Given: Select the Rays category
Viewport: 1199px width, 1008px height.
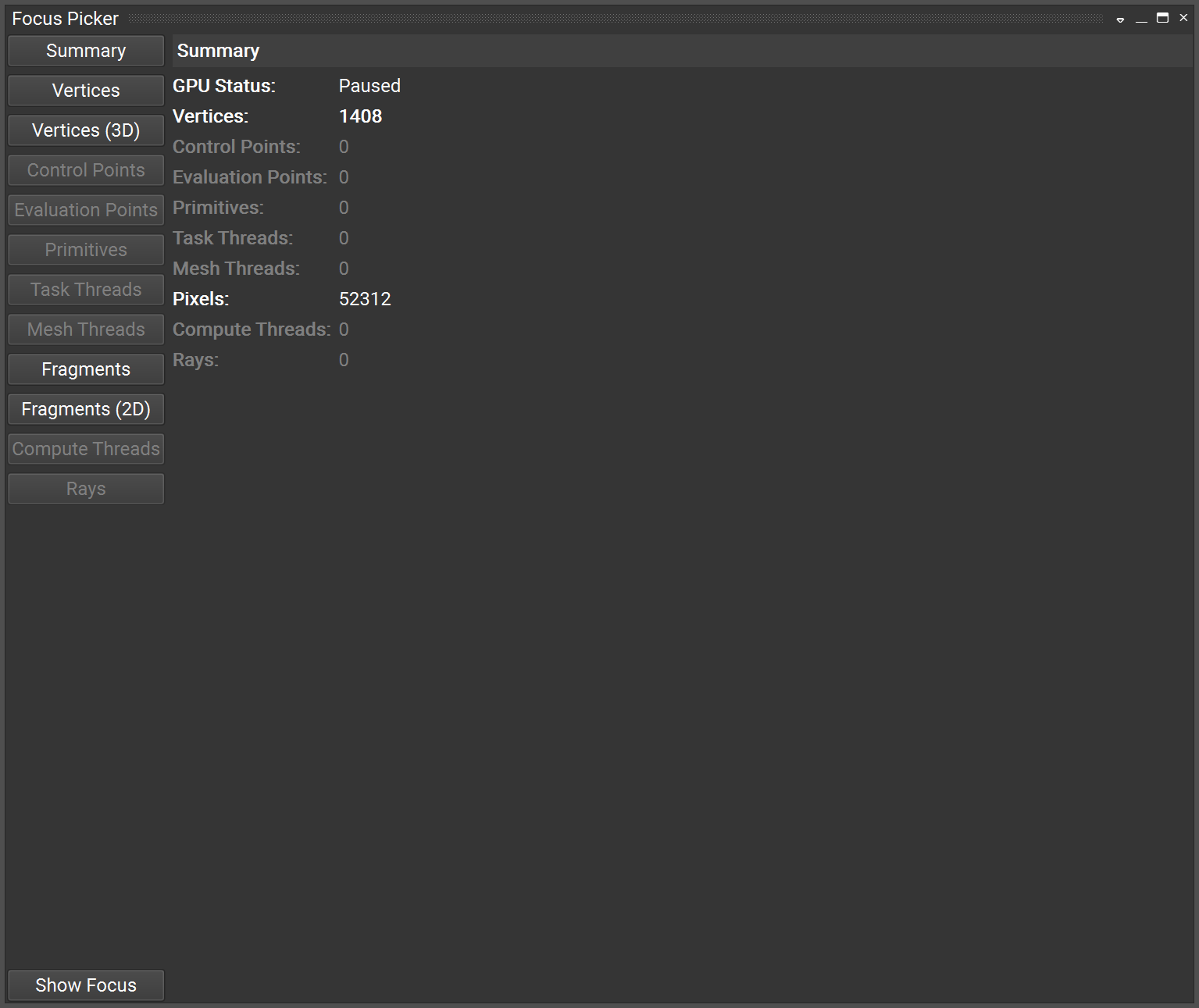Looking at the screenshot, I should [x=85, y=488].
